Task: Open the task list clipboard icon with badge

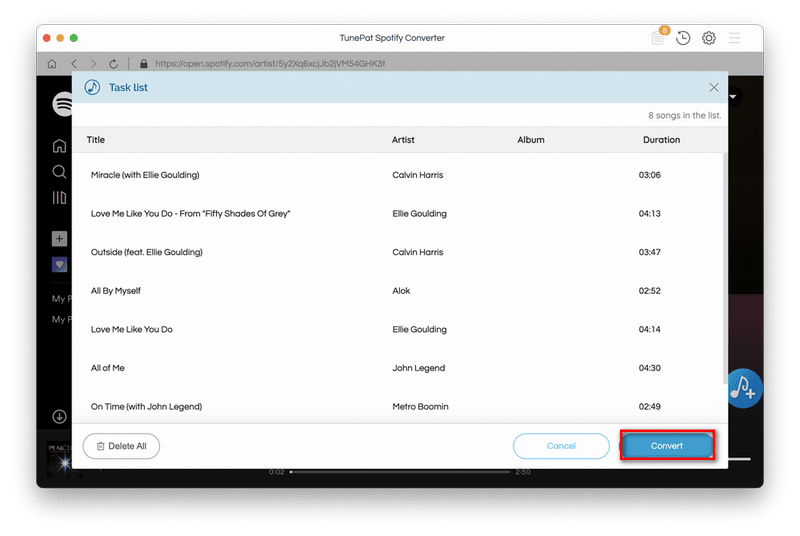Action: pos(660,37)
